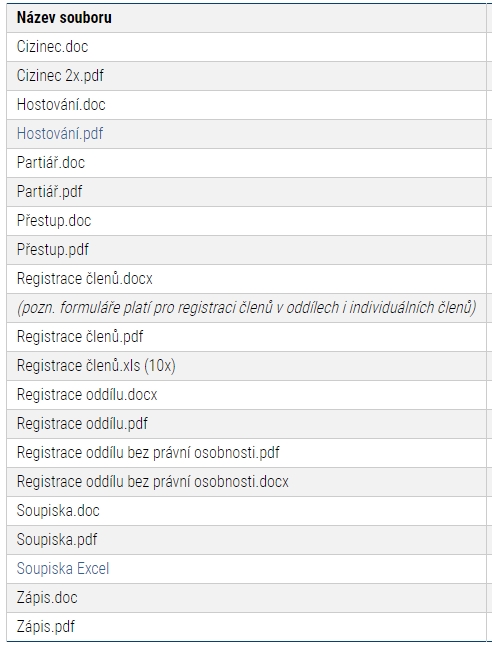Open the Cizinec.doc file link
492x648 pixels.
tap(52, 47)
